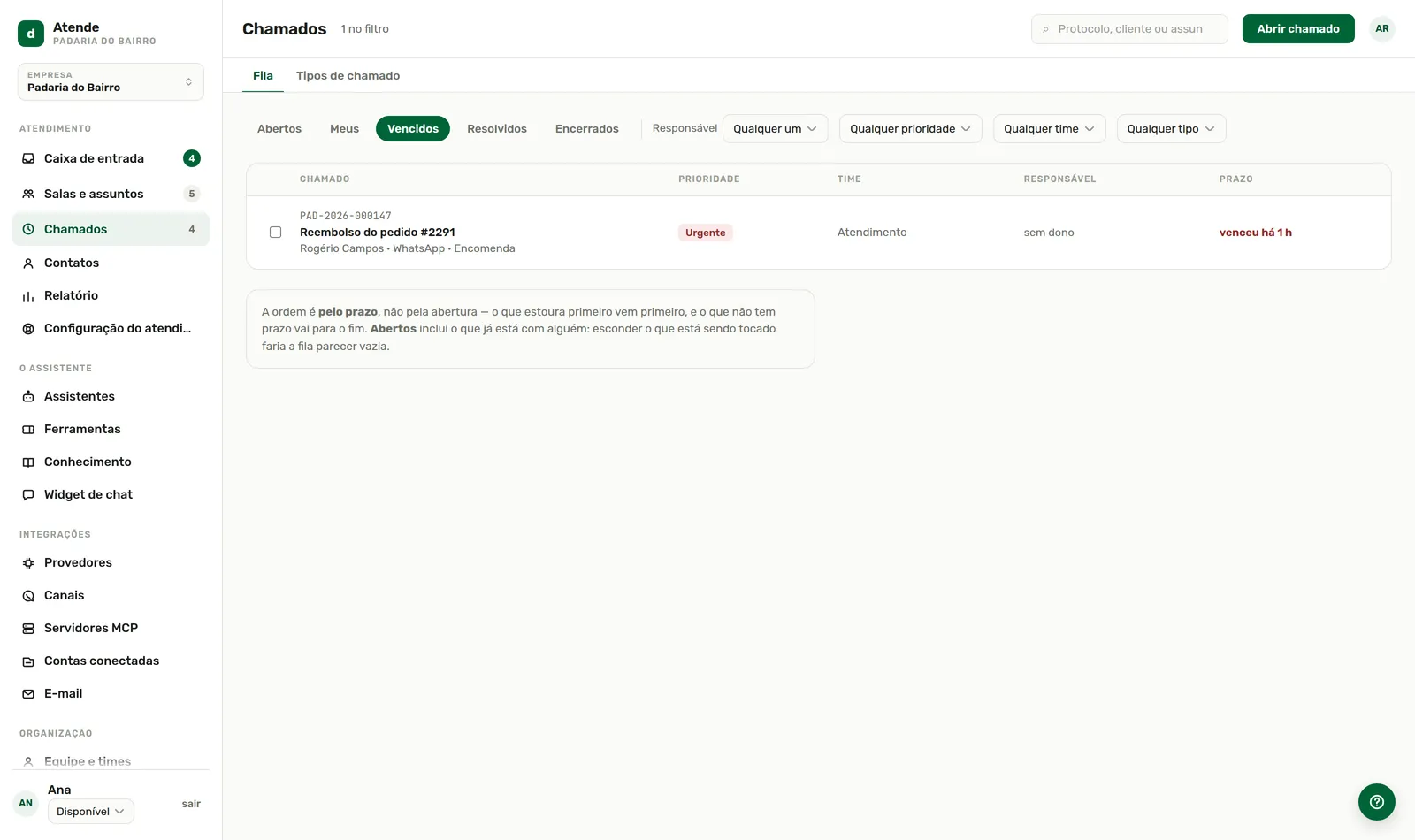Click the Atende logo icon
The image size is (1415, 840).
tap(31, 34)
